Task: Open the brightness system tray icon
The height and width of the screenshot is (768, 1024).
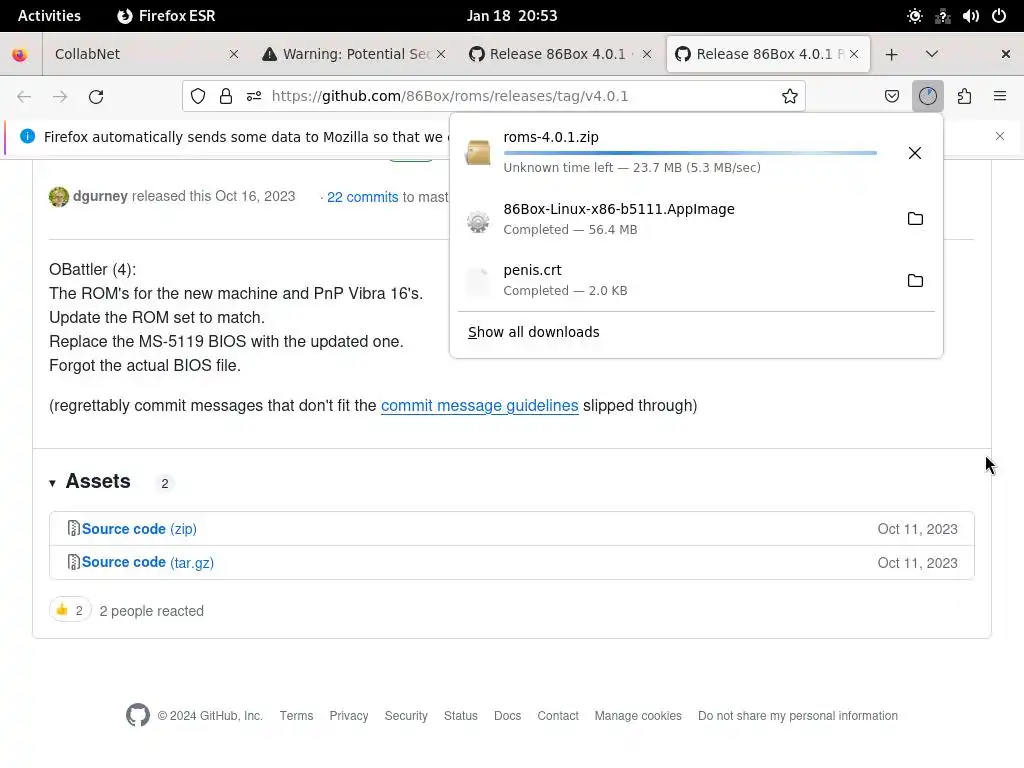Action: pos(915,16)
